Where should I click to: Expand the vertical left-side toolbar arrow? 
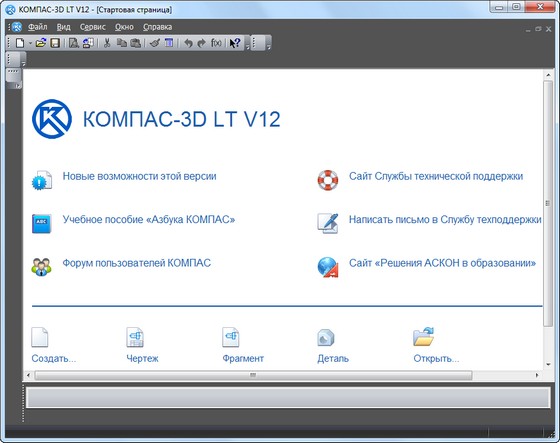pyautogui.click(x=18, y=86)
